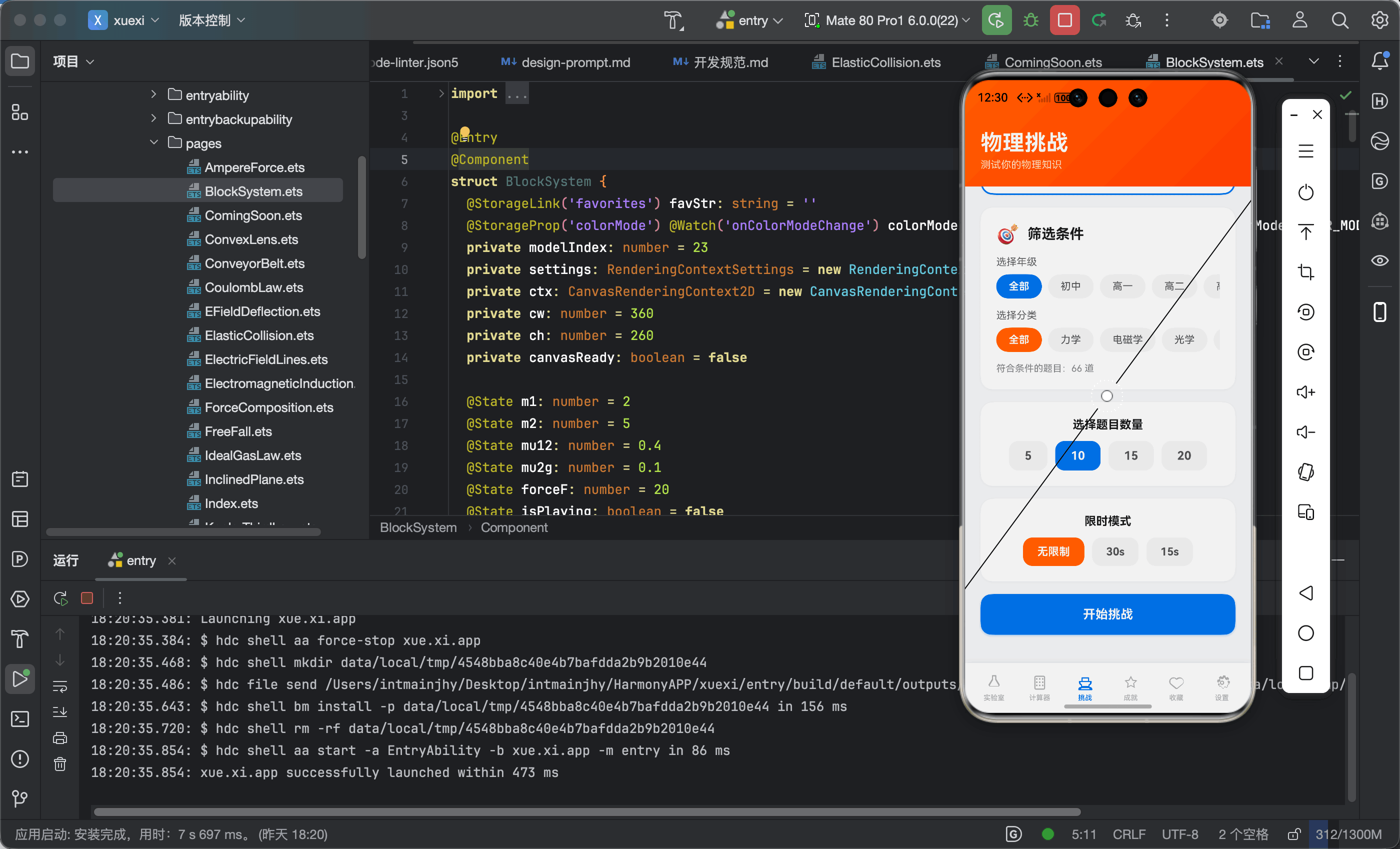
Task: Select category 光学 chip
Action: pos(1183,339)
